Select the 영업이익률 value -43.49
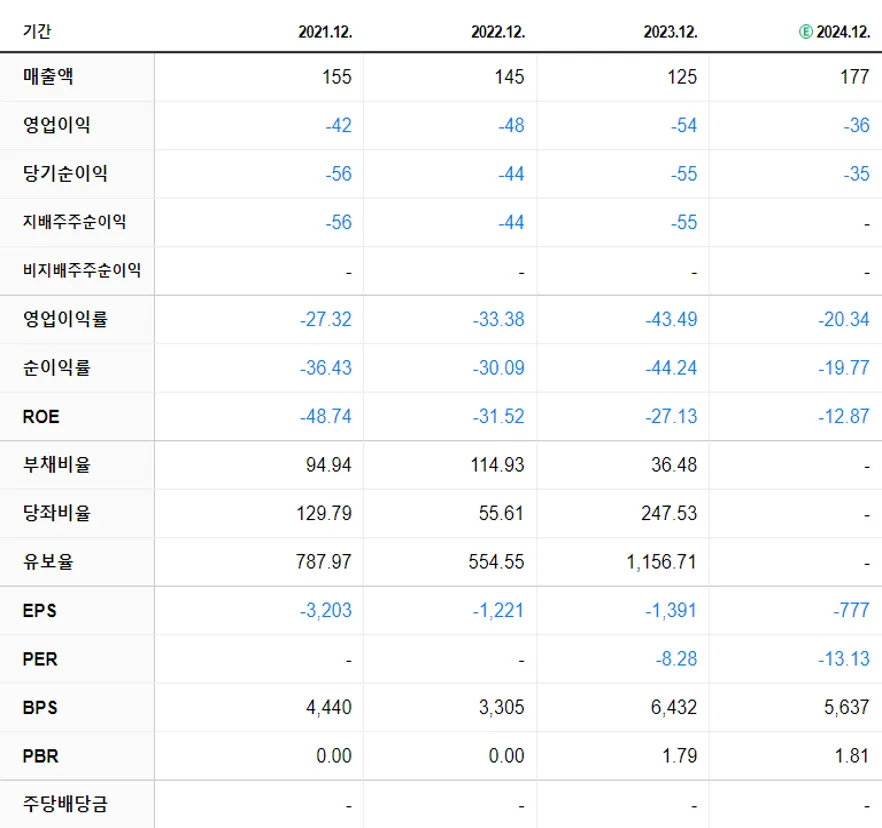The image size is (882, 828). [x=671, y=320]
